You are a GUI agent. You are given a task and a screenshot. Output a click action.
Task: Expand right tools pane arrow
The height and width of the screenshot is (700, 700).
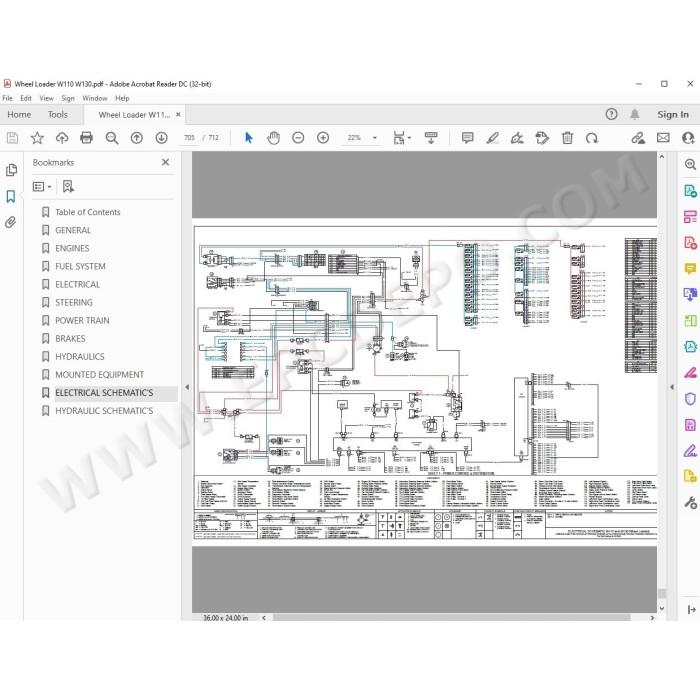[x=672, y=387]
